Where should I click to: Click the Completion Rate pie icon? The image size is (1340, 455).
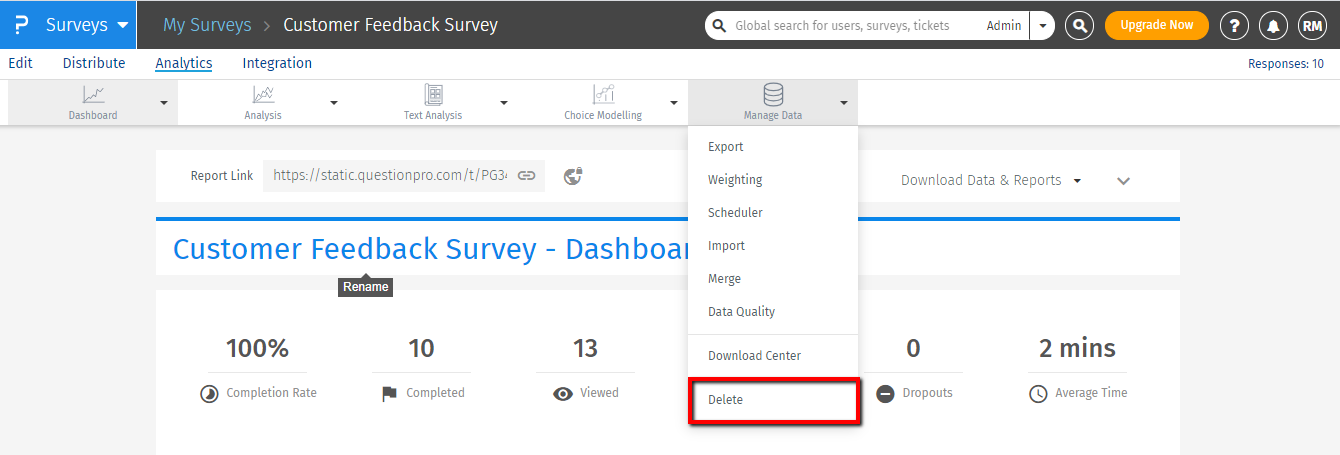tap(209, 394)
